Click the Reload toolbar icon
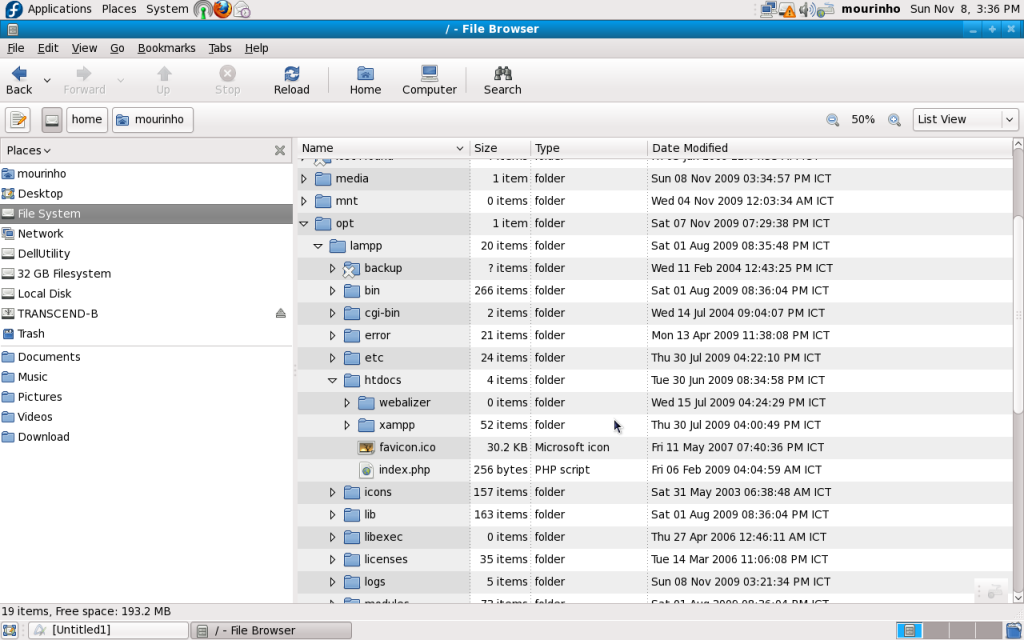The height and width of the screenshot is (640, 1024). click(291, 75)
